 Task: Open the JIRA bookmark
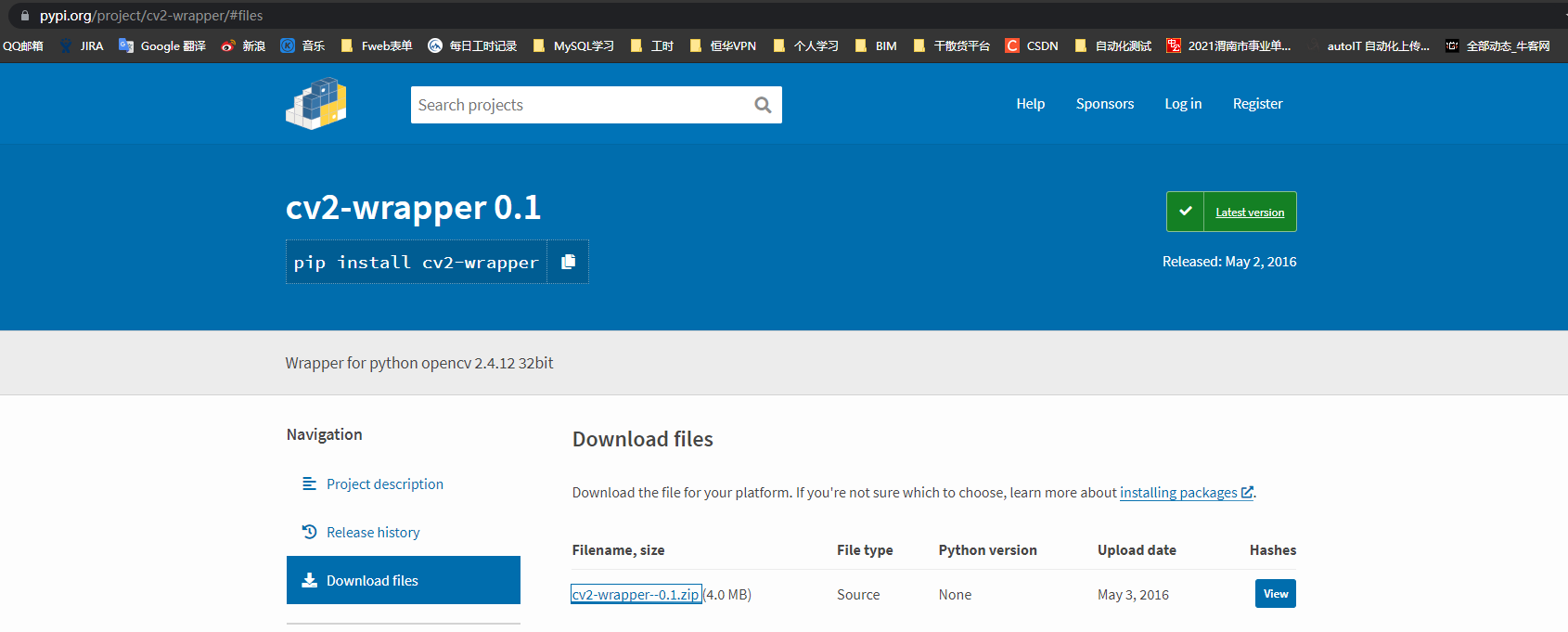coord(82,45)
